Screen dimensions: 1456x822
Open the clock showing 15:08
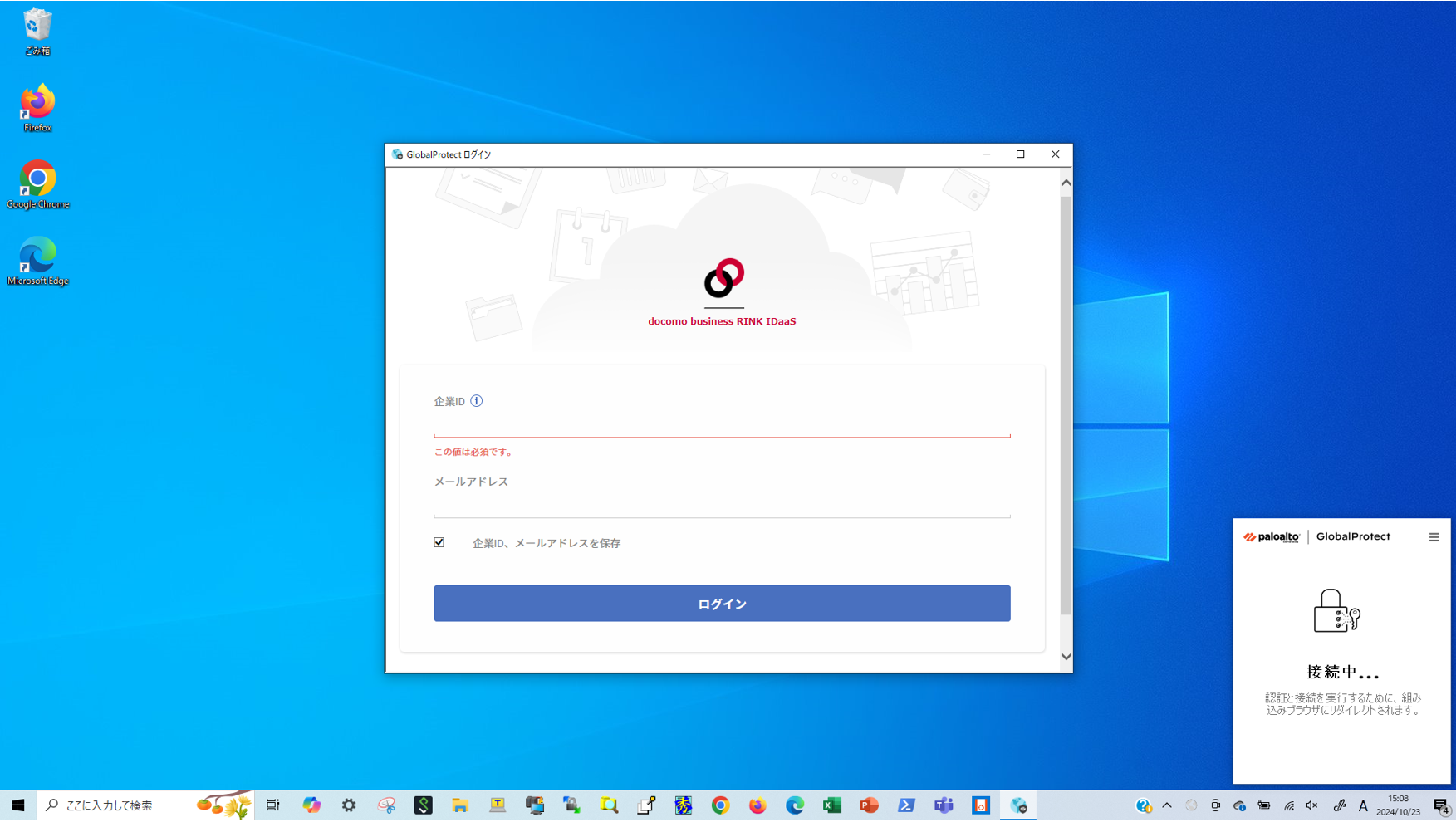coord(1399,805)
